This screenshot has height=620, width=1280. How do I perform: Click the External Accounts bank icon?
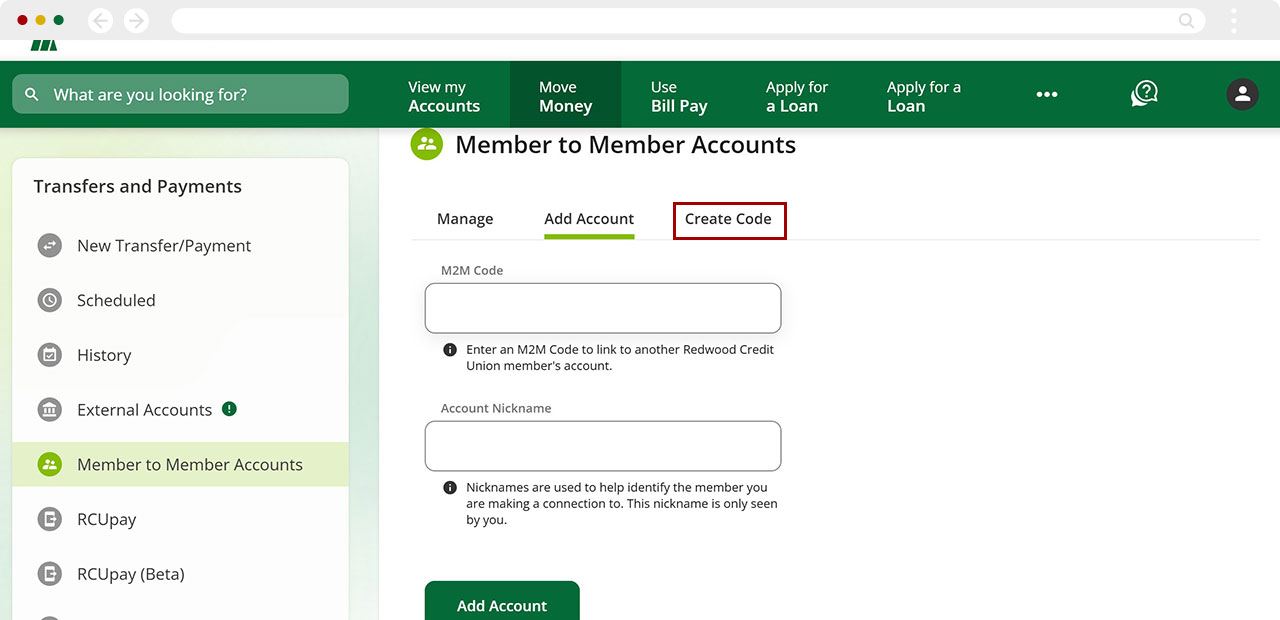point(50,410)
